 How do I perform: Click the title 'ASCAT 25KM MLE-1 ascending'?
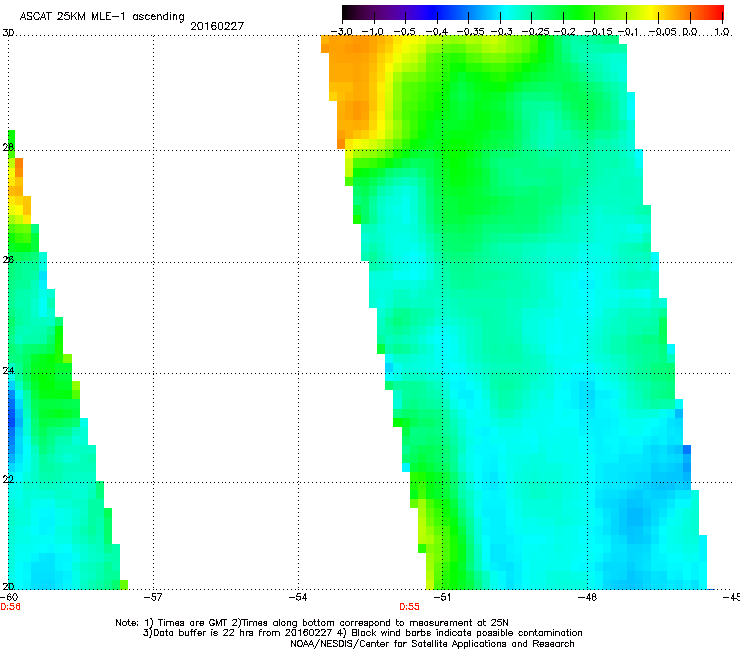[x=102, y=17]
